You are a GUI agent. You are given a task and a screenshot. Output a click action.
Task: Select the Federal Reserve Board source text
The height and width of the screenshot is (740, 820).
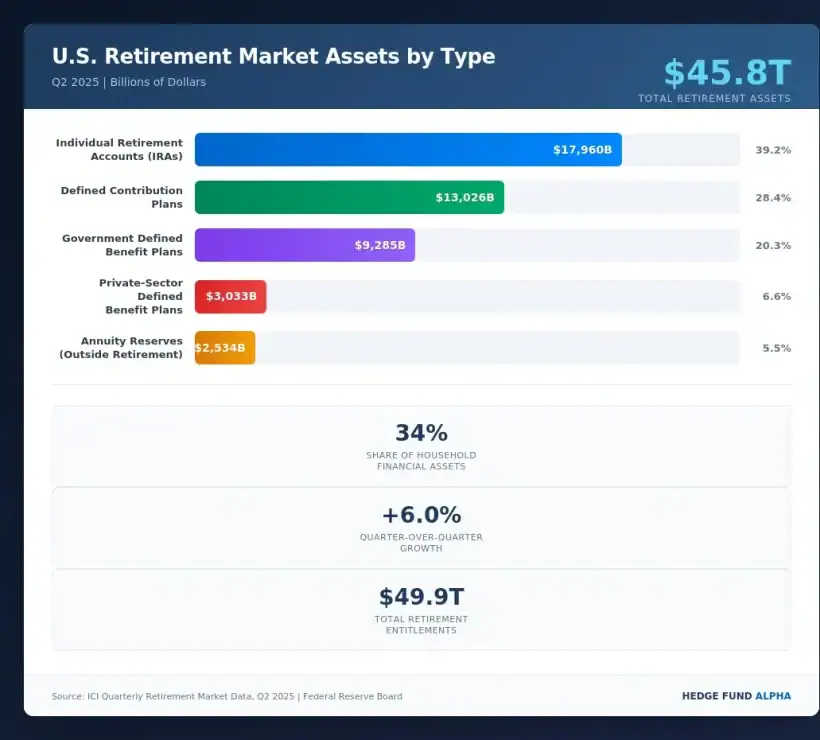(x=349, y=696)
